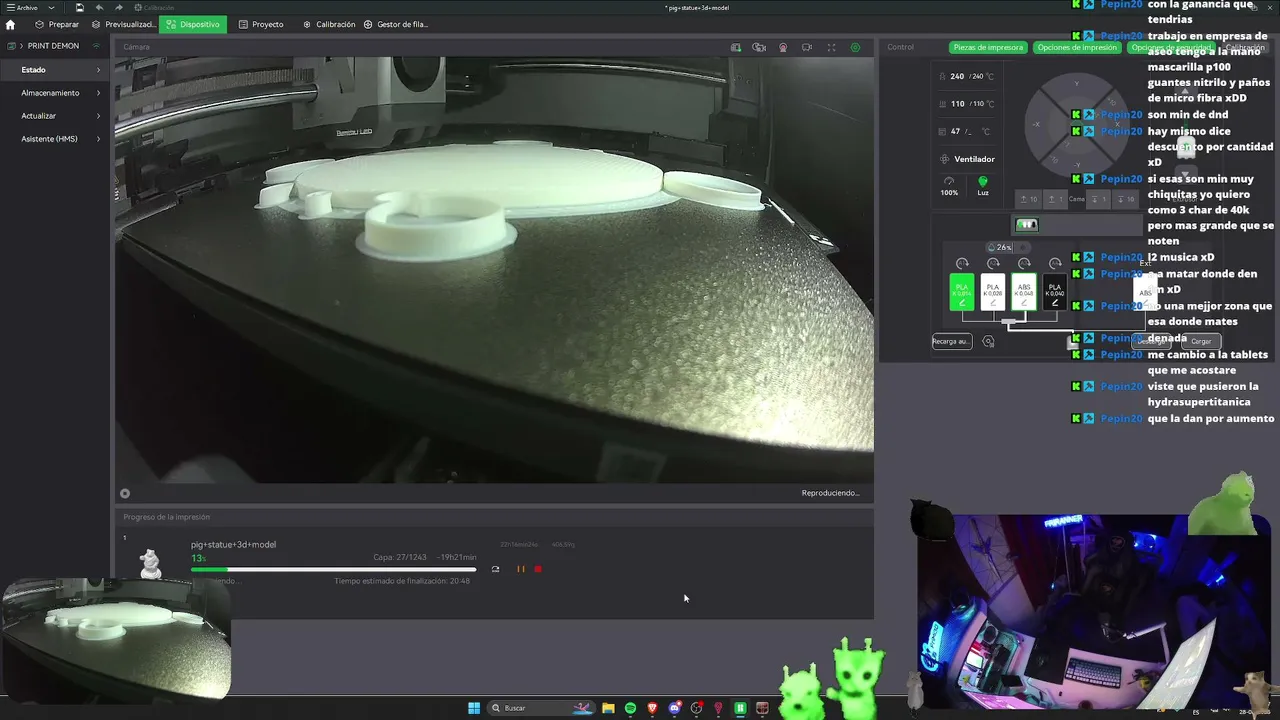Pause the current print job
The width and height of the screenshot is (1280, 720).
[520, 569]
